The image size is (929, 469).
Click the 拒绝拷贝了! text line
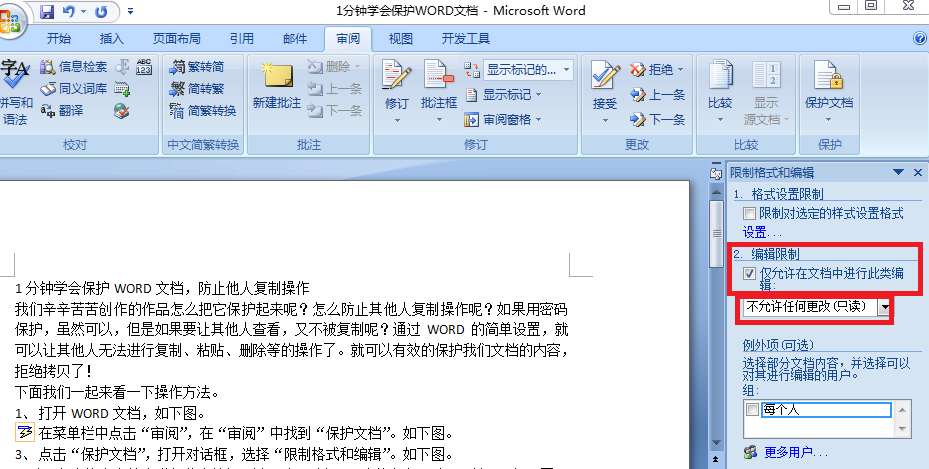(54, 371)
